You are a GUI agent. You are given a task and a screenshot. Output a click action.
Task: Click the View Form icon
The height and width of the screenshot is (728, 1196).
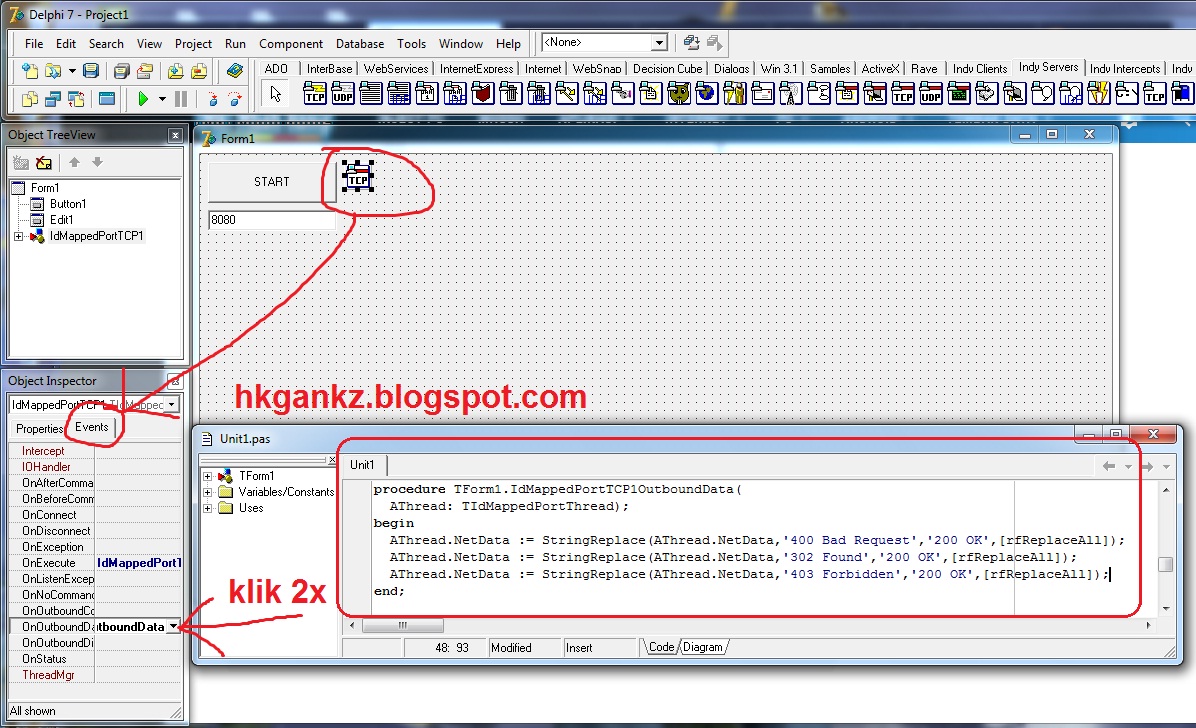tap(53, 98)
